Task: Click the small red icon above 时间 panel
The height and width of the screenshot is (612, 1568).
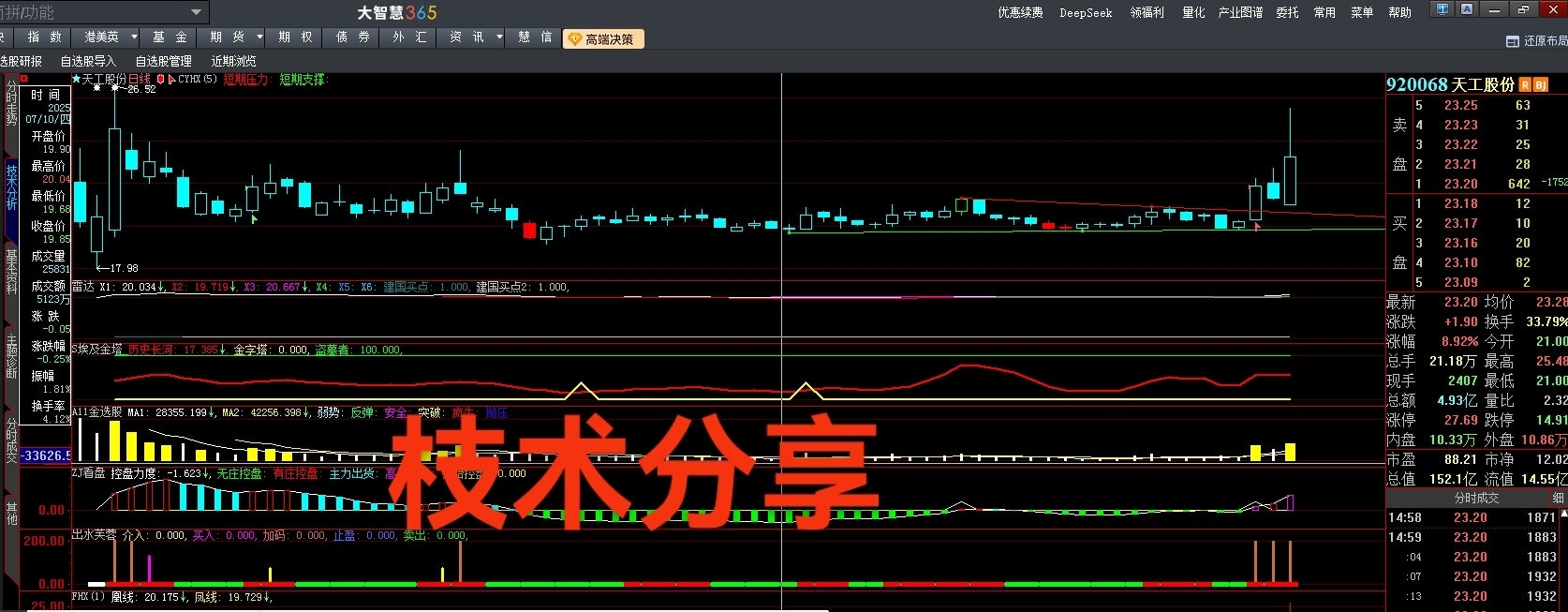Action: 24,78
